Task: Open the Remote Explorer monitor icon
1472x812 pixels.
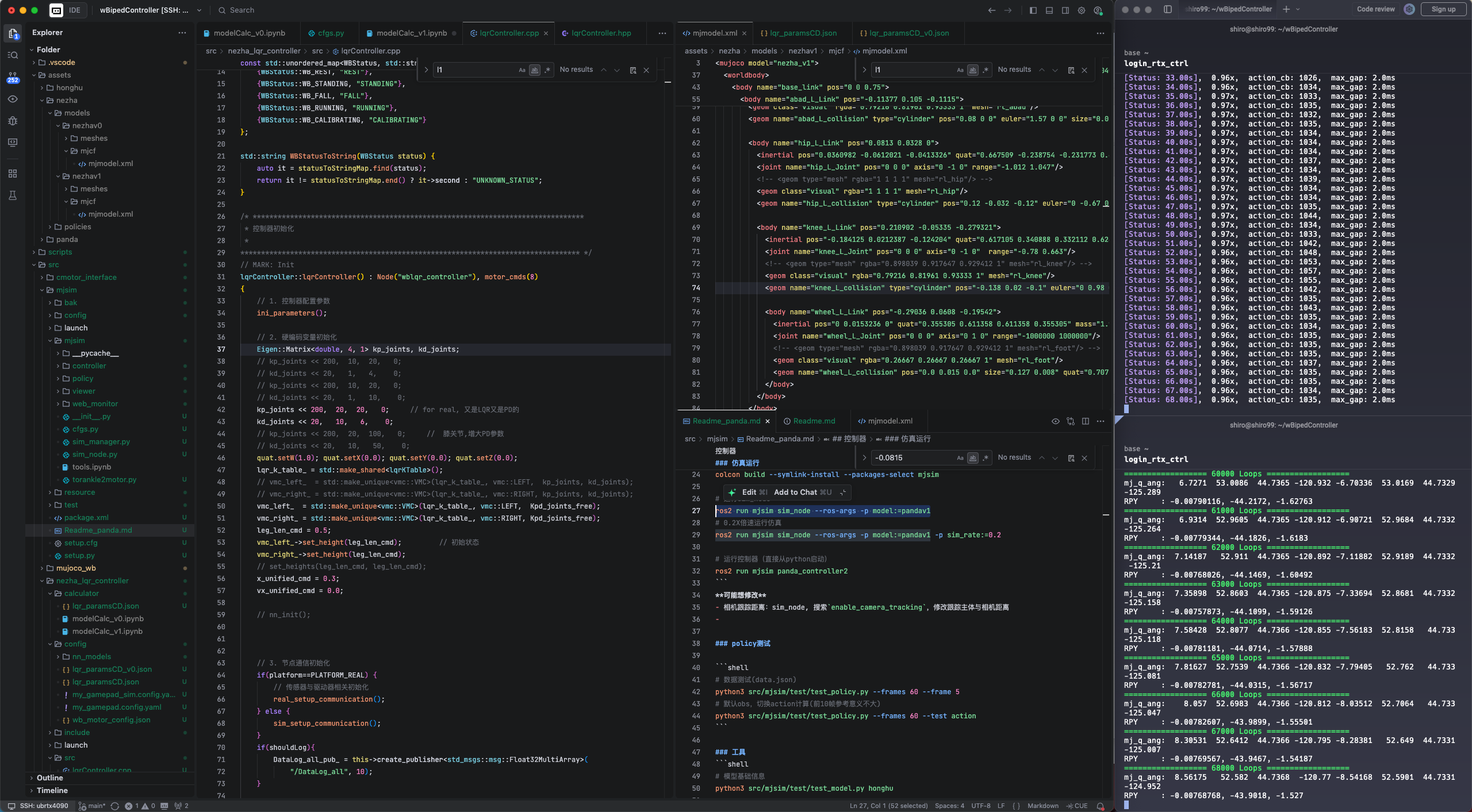Action: [13, 143]
